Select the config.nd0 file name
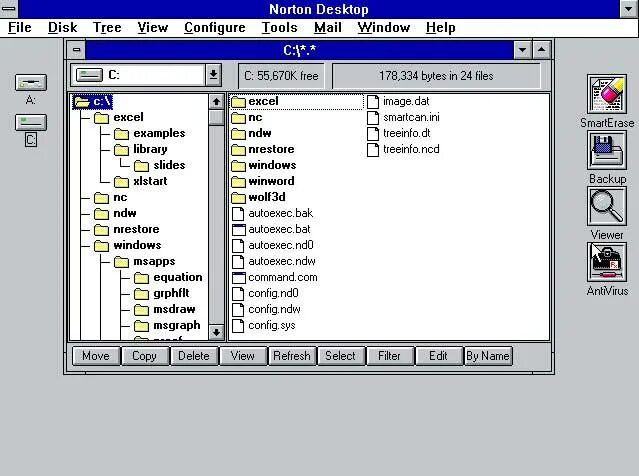This screenshot has width=639, height=476. pyautogui.click(x=273, y=293)
